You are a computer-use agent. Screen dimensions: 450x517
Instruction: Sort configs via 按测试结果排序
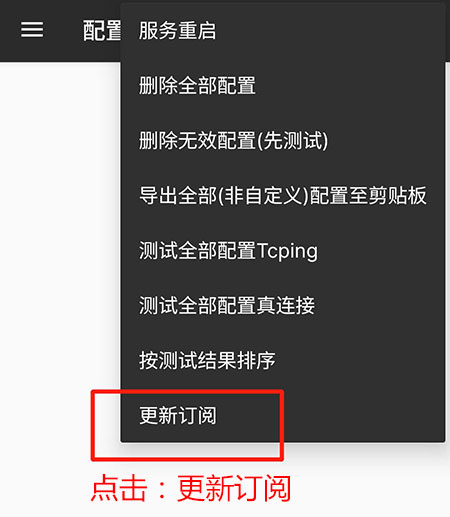point(283,360)
